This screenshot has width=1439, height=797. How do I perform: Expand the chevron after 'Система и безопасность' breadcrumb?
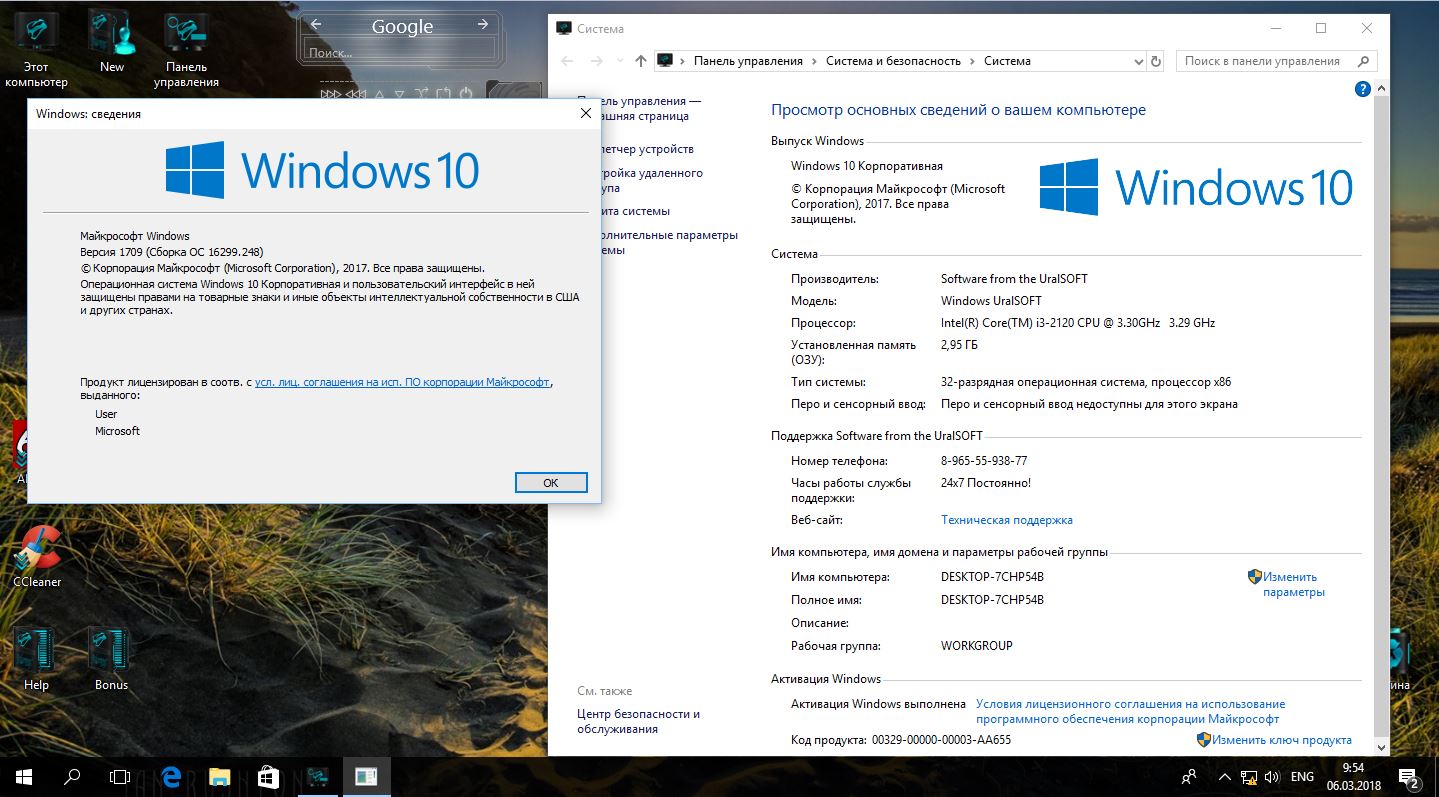pos(972,61)
